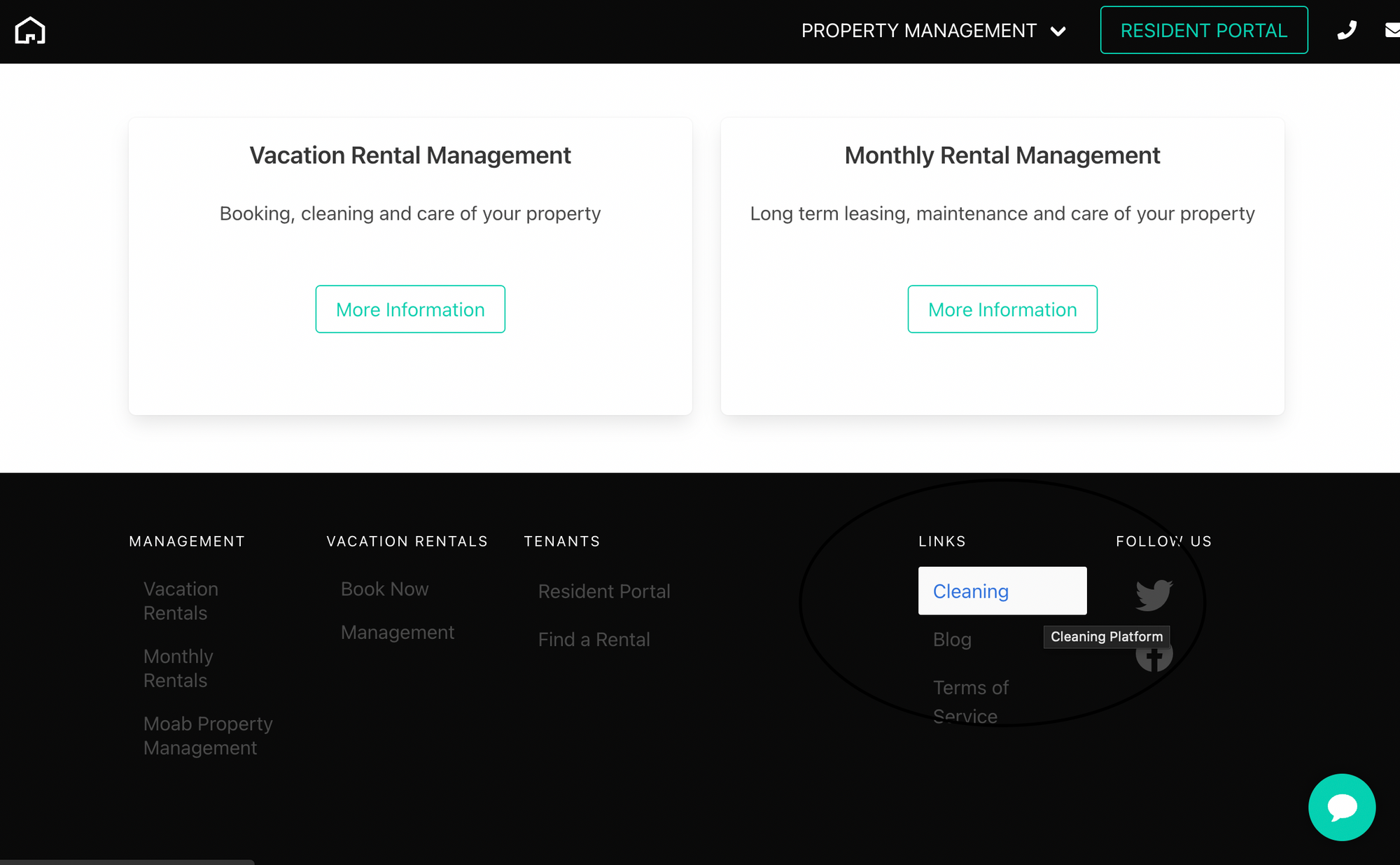Open Terms of Service link
The height and width of the screenshot is (865, 1400).
[971, 702]
